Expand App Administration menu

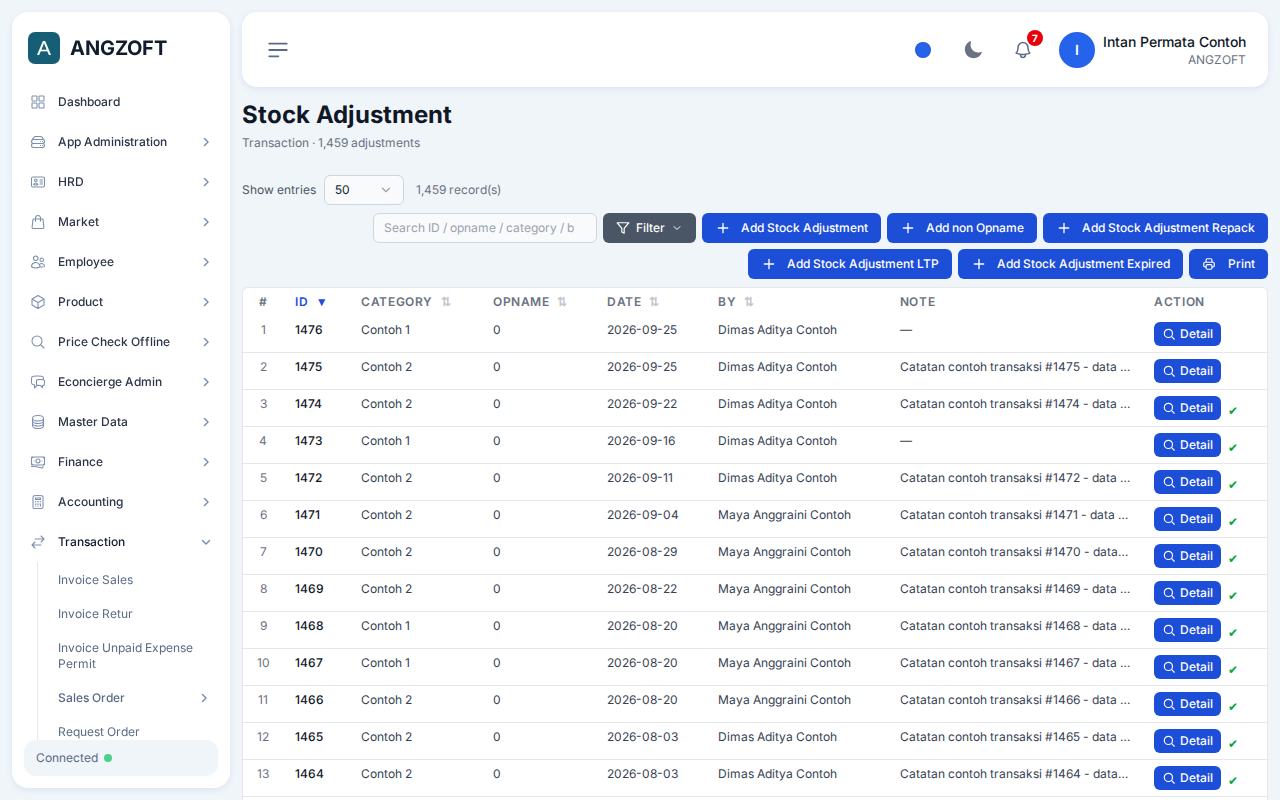point(120,142)
